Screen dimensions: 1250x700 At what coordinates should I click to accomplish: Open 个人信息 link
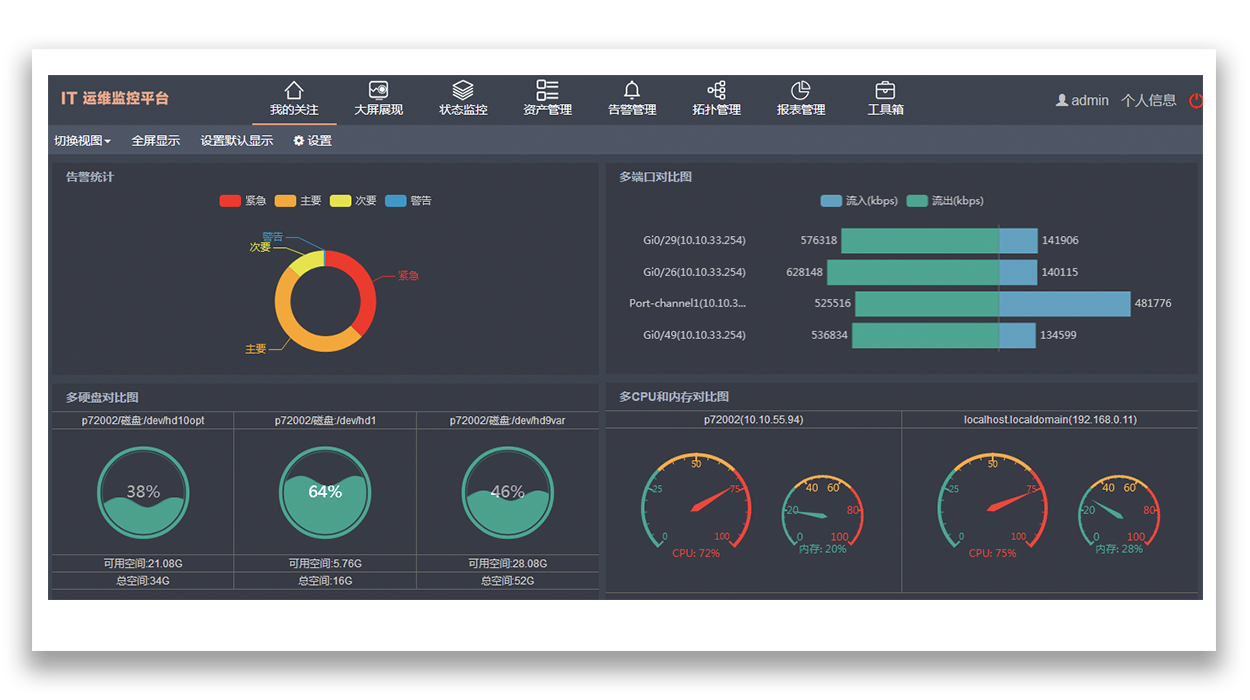click(1149, 100)
